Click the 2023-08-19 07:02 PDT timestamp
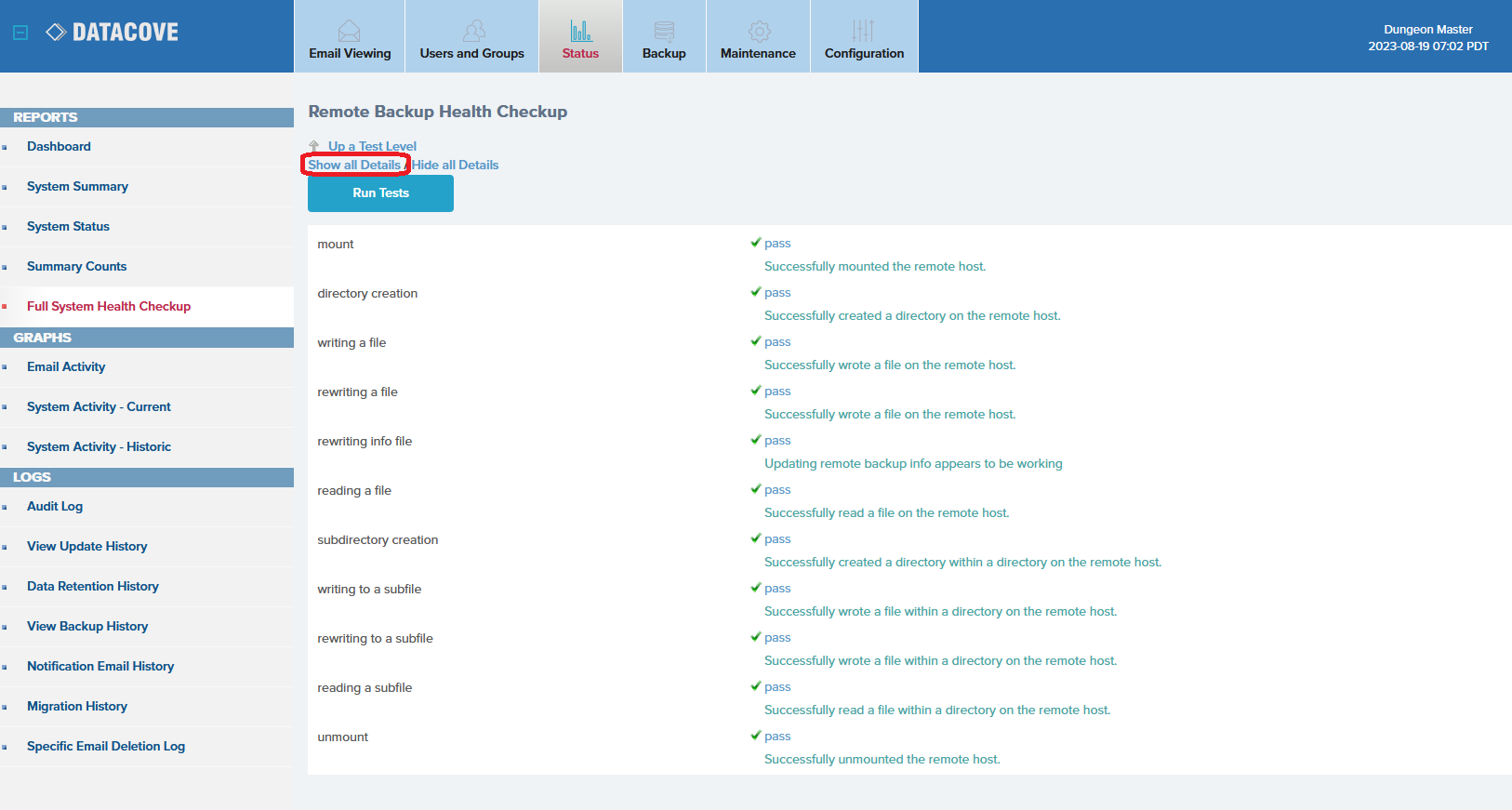This screenshot has width=1512, height=810. tap(1428, 46)
